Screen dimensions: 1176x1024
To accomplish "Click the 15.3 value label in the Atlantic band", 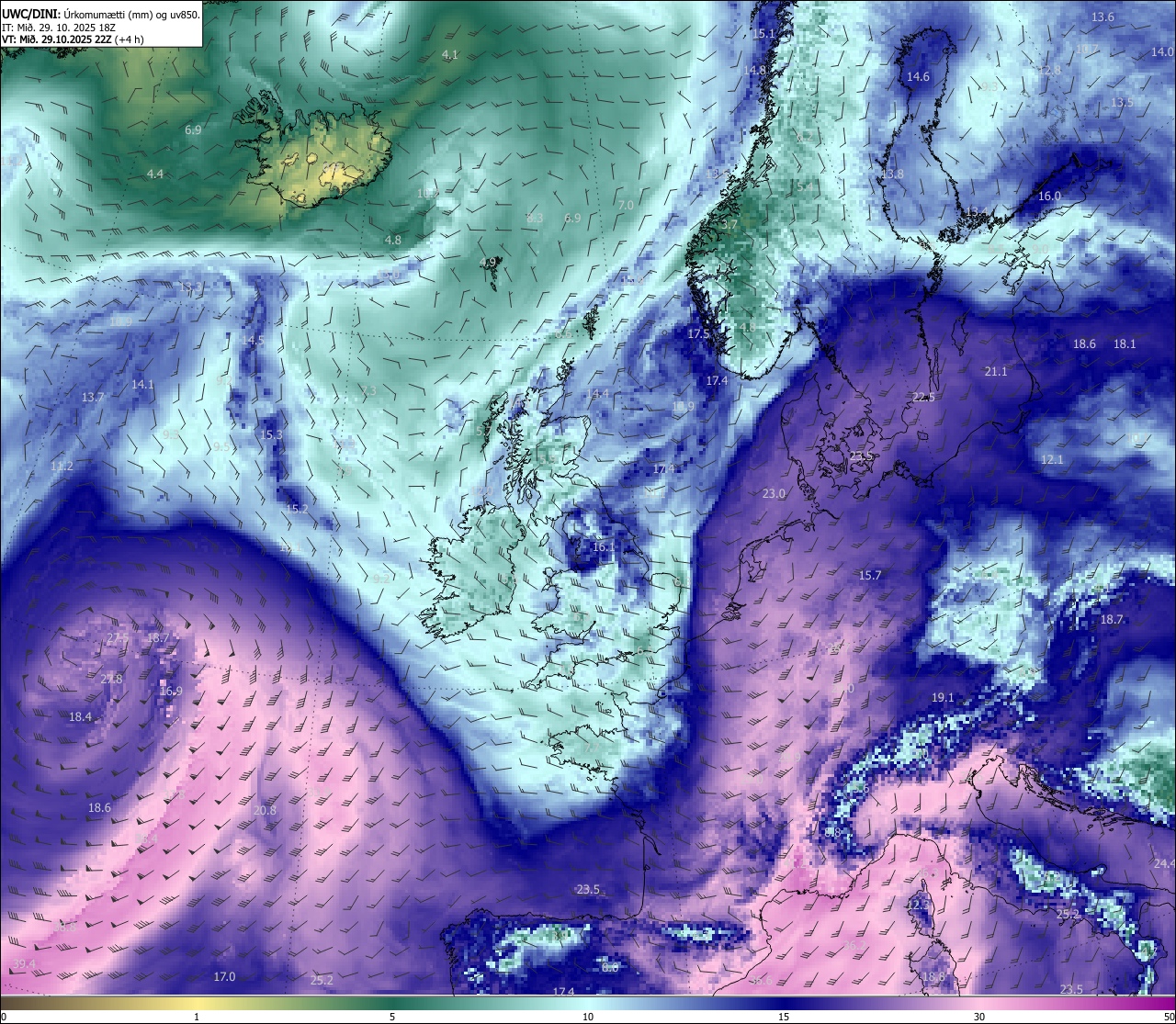I will click(271, 434).
